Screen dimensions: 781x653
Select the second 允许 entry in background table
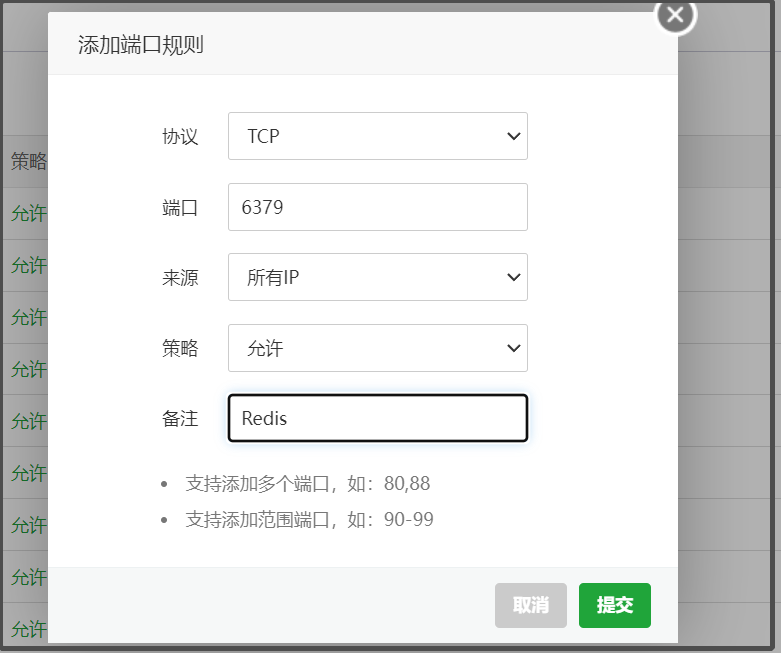click(x=28, y=266)
